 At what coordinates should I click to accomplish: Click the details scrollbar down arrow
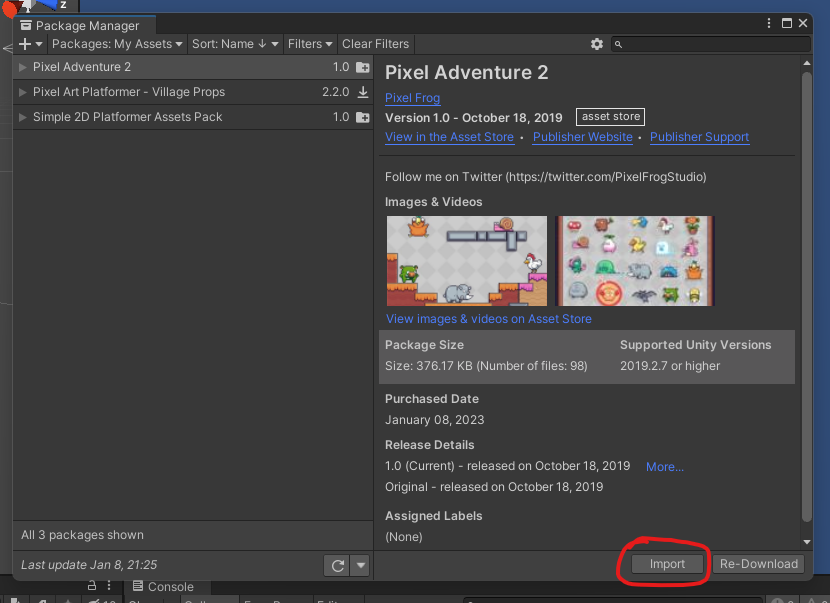click(807, 542)
